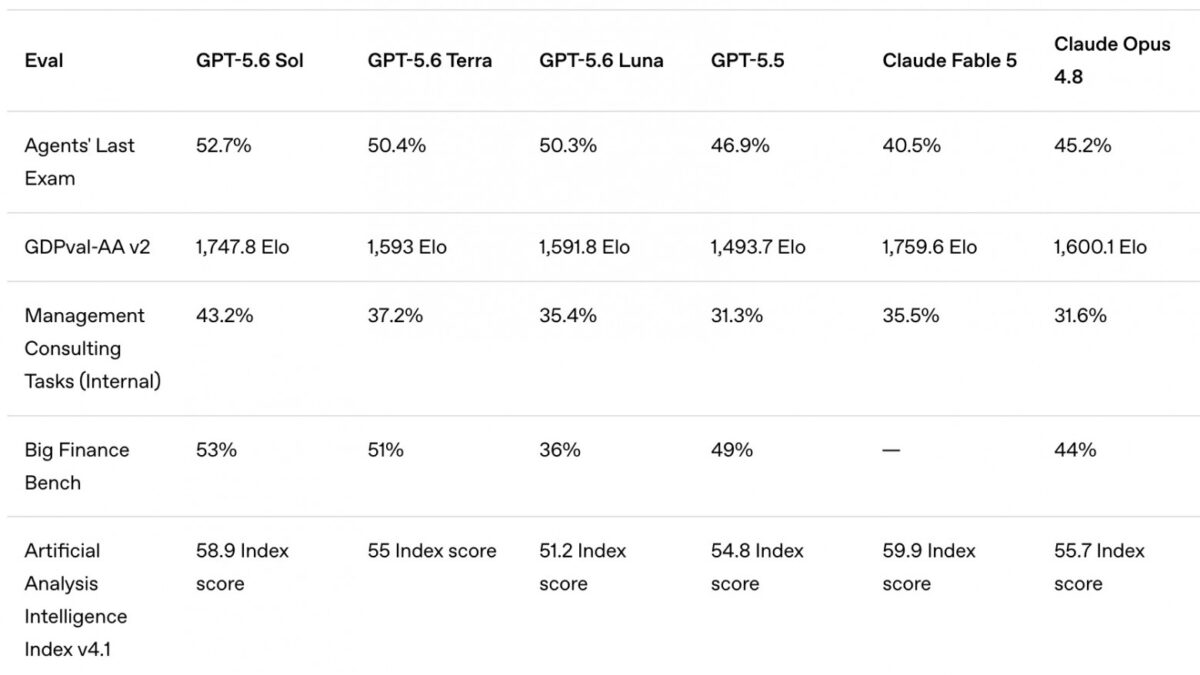Select the GPT-5.6 Terra column header
1200x675 pixels.
coord(430,60)
